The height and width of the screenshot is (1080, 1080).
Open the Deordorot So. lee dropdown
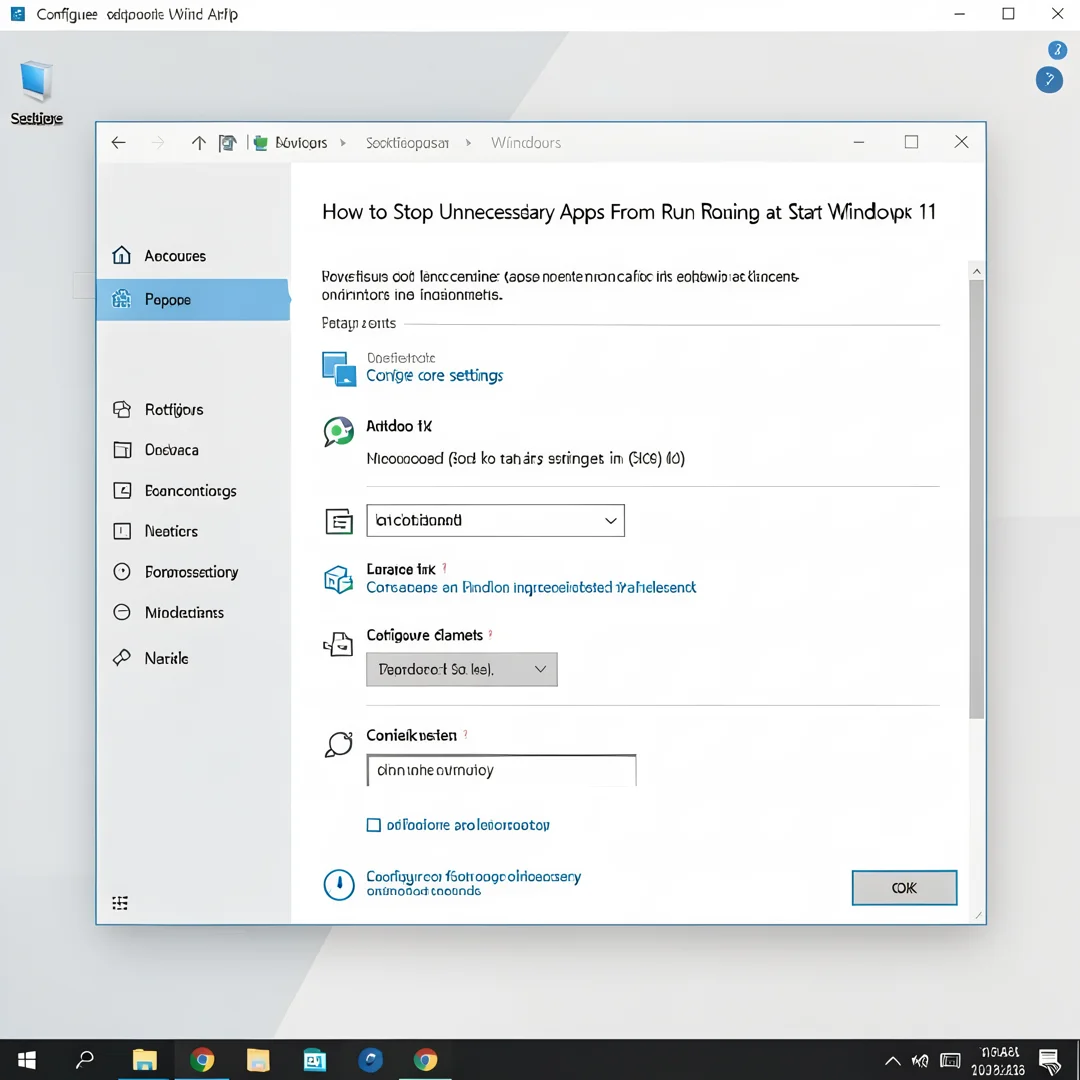(x=461, y=669)
